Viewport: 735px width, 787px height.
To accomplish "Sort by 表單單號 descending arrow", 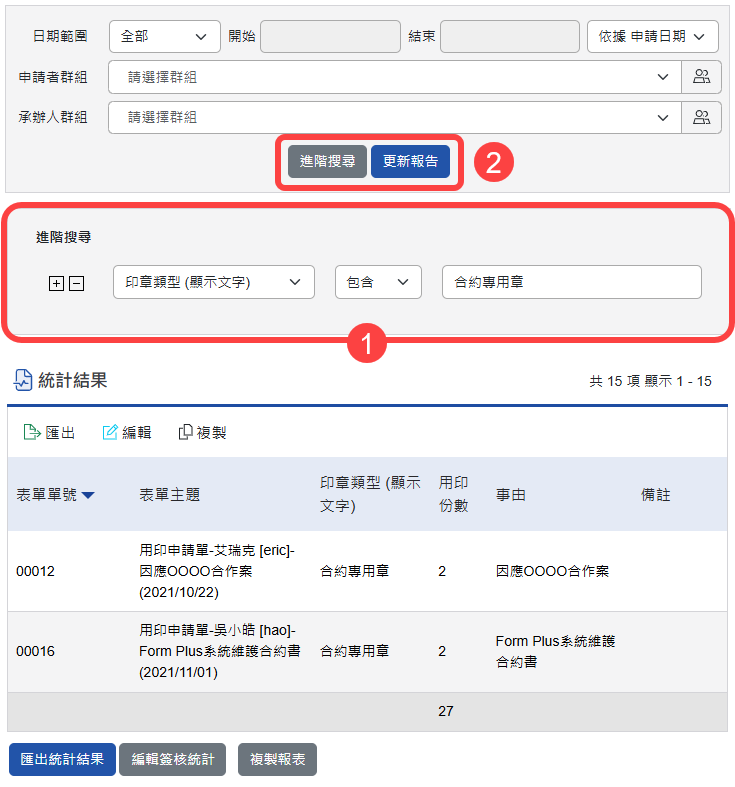I will pos(88,495).
